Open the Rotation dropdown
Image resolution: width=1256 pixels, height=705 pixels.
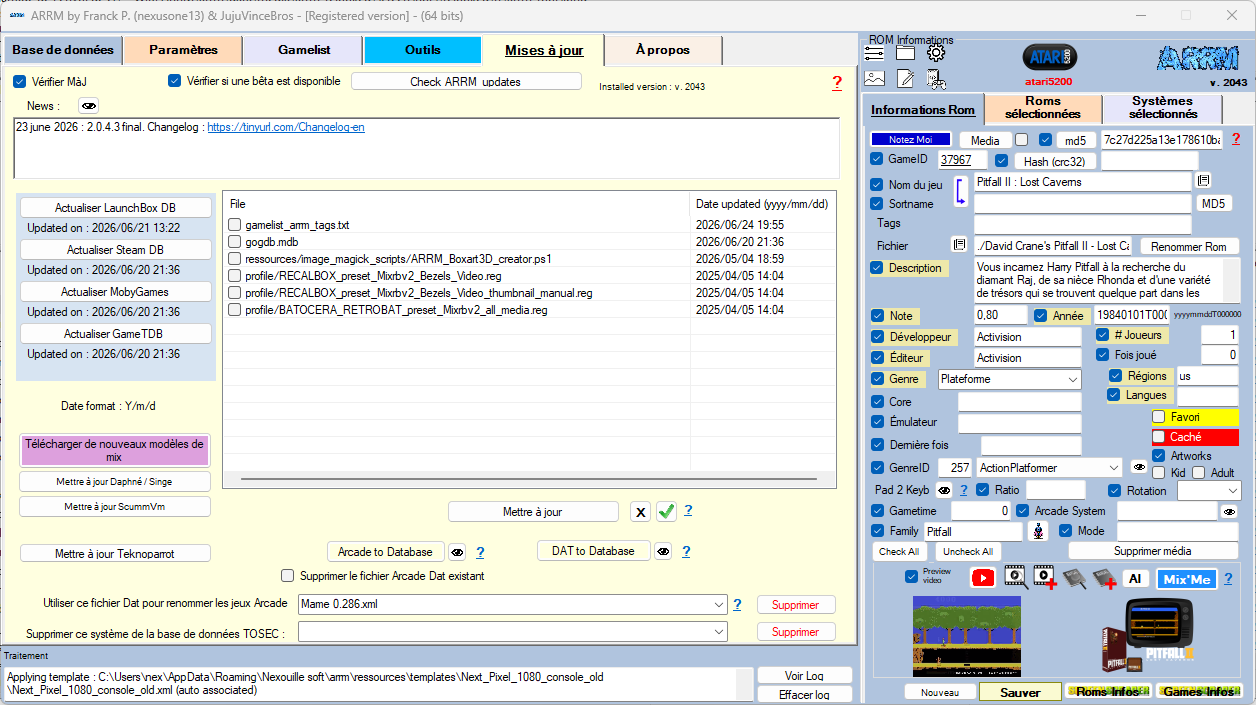(x=1232, y=491)
